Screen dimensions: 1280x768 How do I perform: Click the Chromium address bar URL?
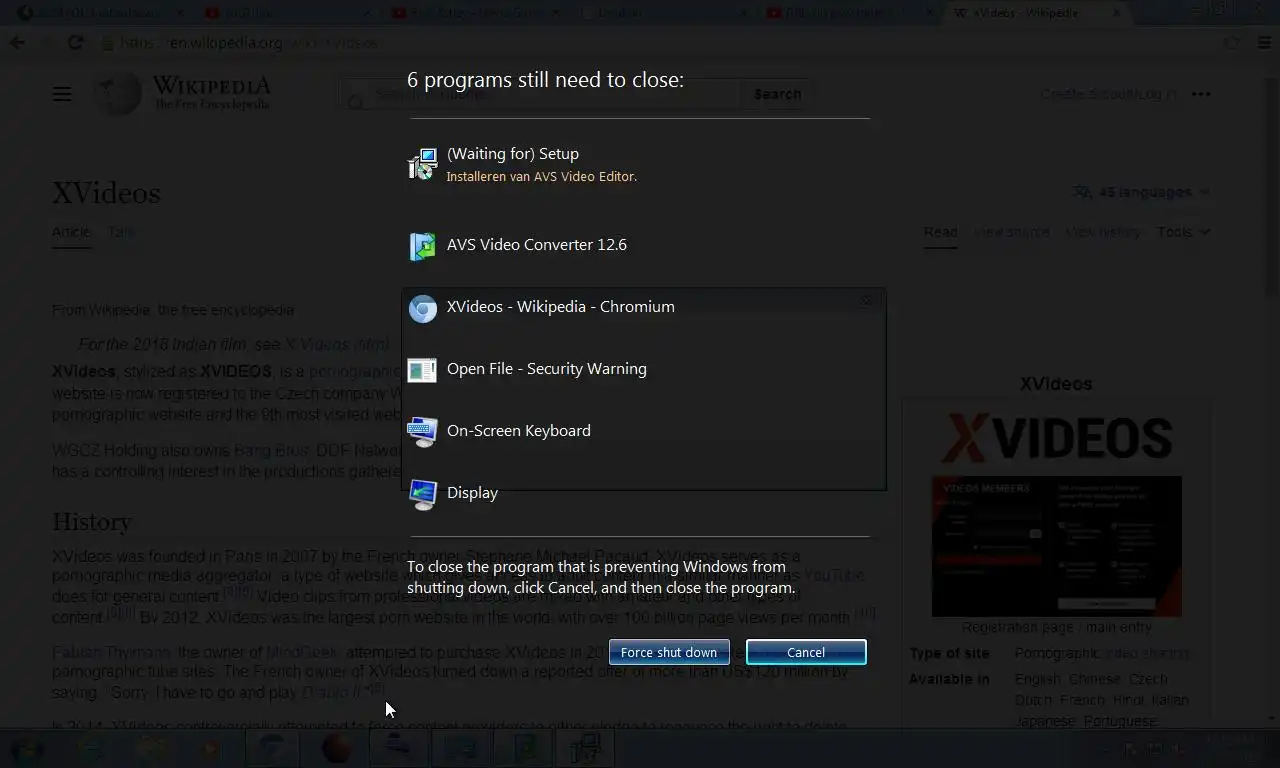point(250,43)
